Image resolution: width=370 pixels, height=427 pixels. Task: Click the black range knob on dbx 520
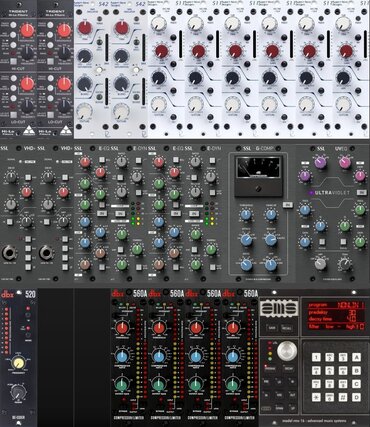click(19, 391)
